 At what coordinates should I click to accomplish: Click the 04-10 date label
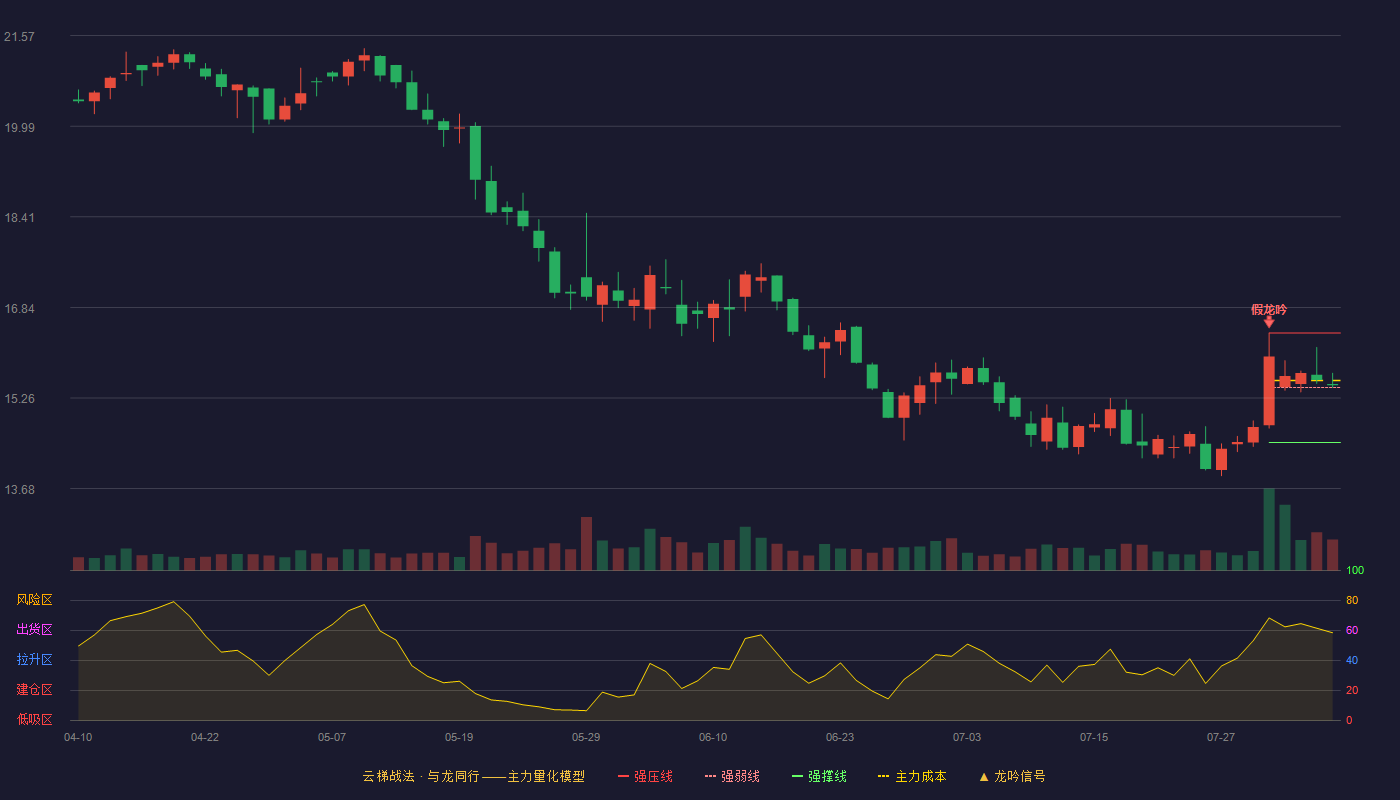click(78, 737)
